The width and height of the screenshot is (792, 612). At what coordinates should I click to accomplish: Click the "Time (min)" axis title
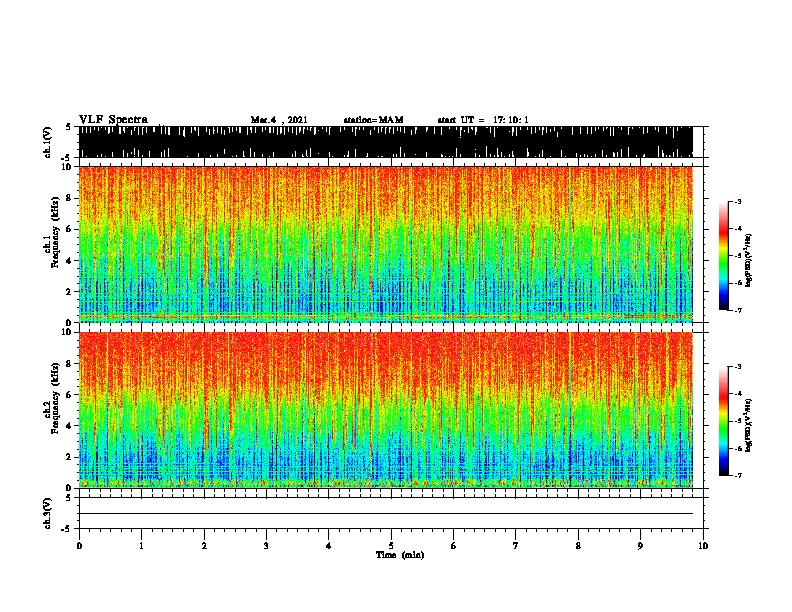click(x=400, y=555)
